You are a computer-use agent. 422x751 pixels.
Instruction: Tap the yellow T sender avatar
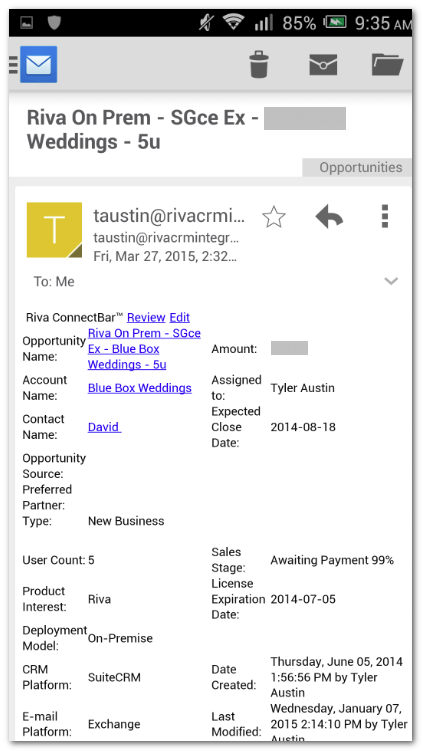click(x=54, y=230)
